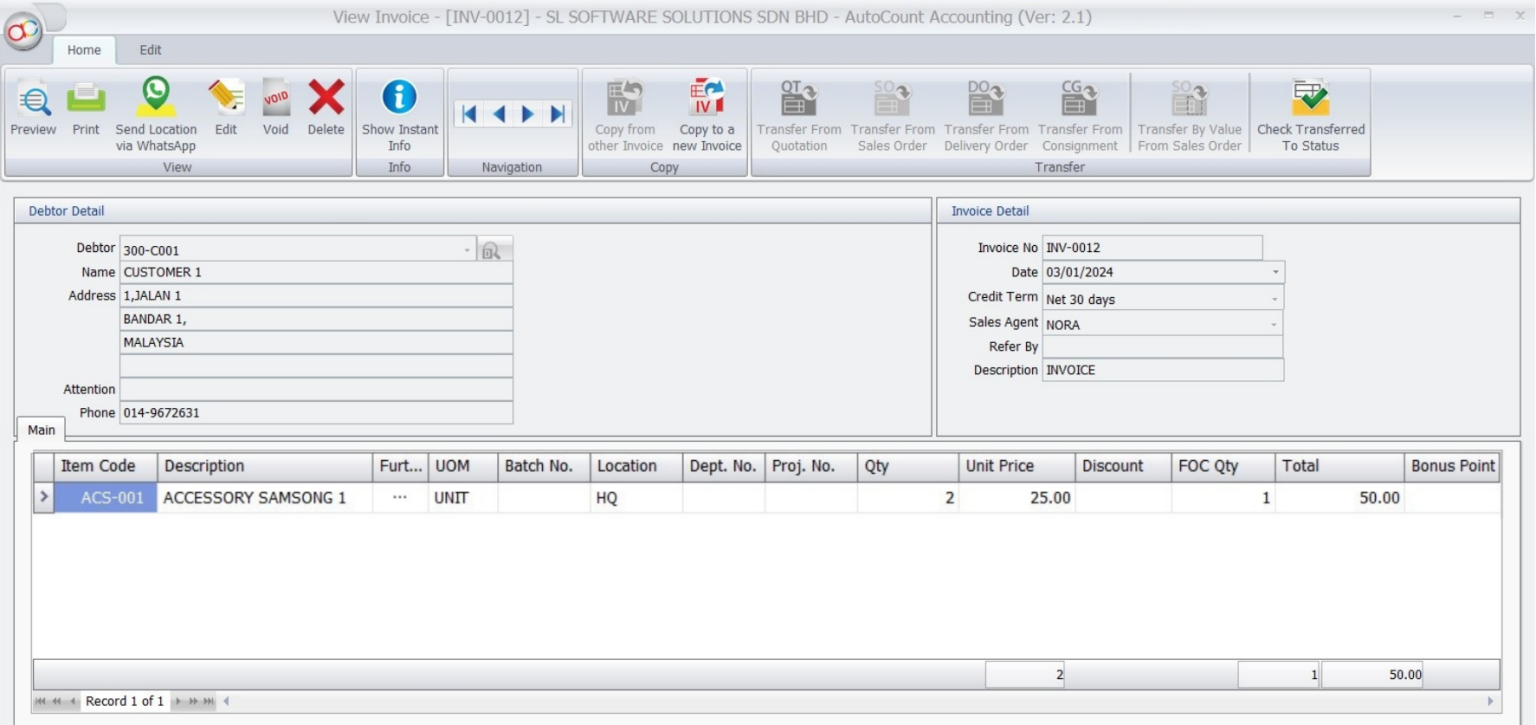The image size is (1536, 725).
Task: Click the Qty column header
Action: 908,466
